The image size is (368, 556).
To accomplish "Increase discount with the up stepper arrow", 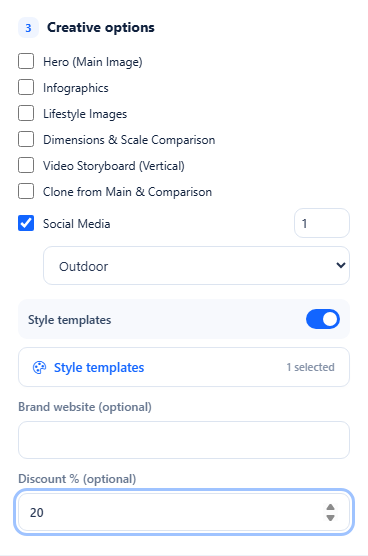I will coord(330,507).
